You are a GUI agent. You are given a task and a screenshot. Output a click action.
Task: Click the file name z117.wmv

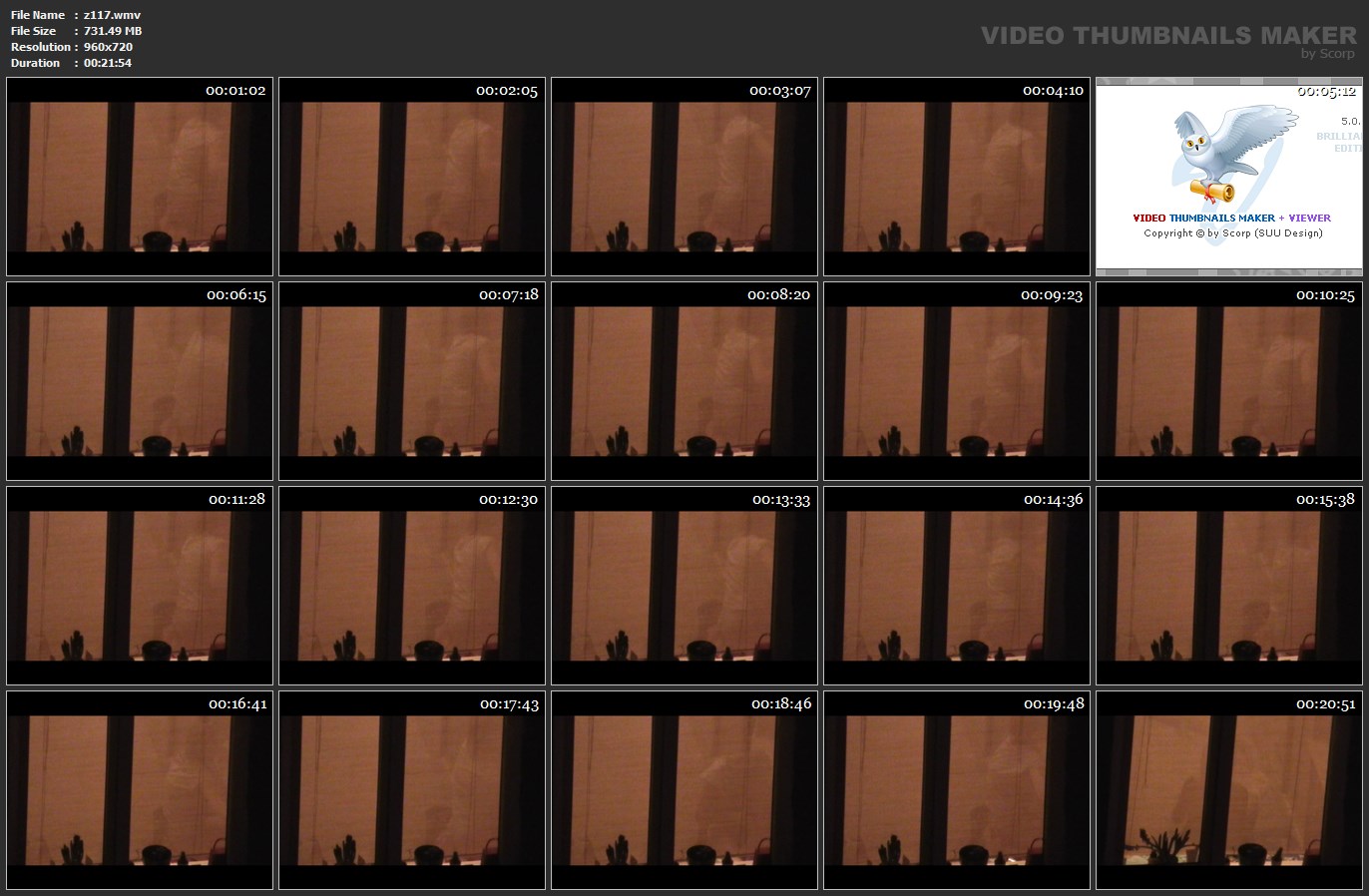click(112, 15)
